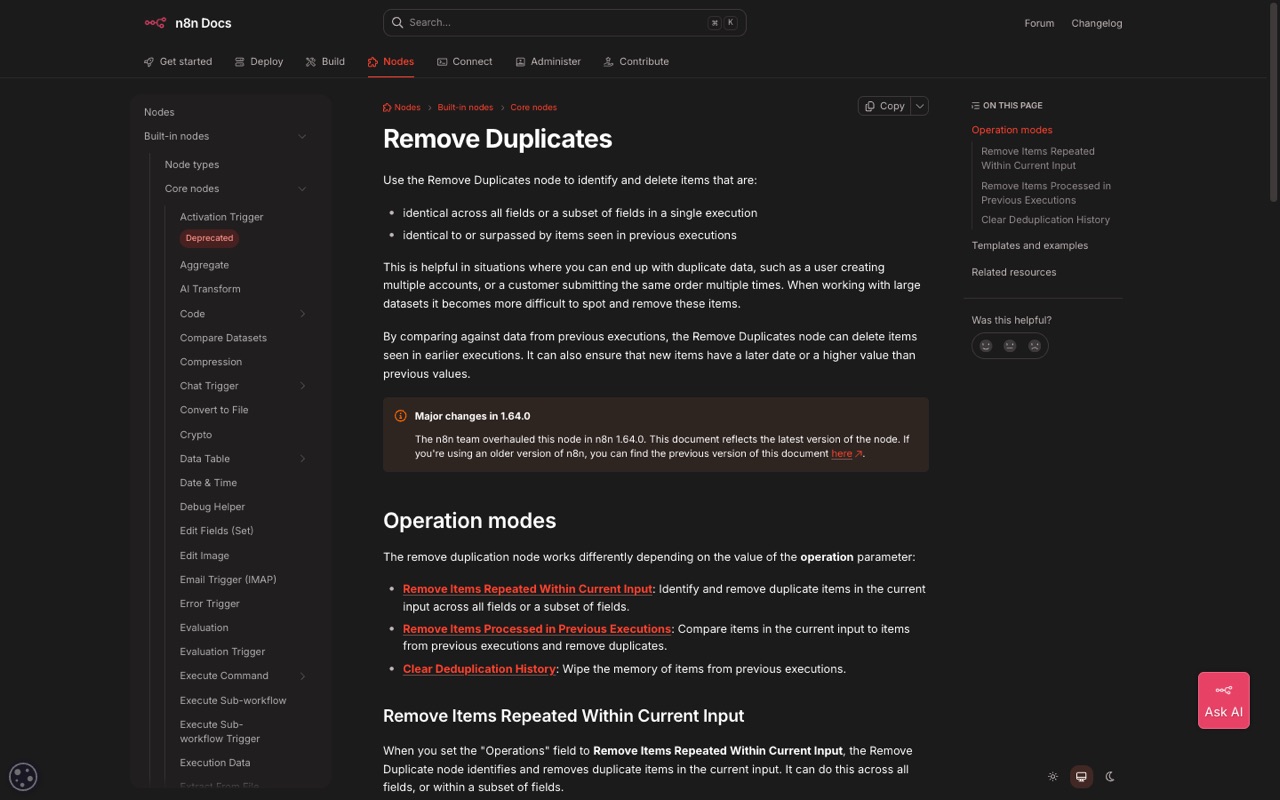Collapse the Core nodes section
This screenshot has width=1280, height=800.
tap(302, 188)
